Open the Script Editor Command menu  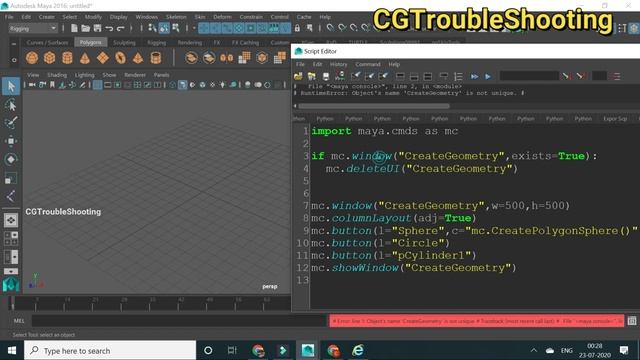click(367, 64)
